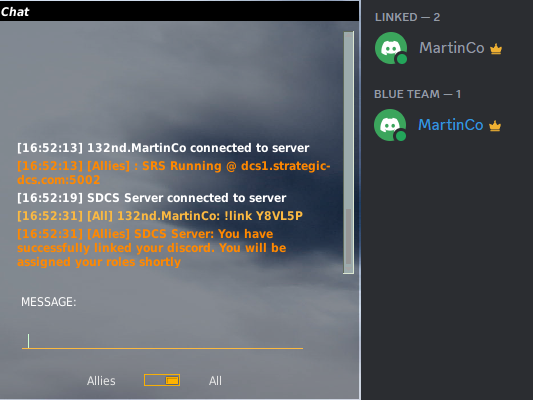
Task: Click MartinCo's Discord avatar under BLUE TEAM
Action: pyautogui.click(x=390, y=125)
